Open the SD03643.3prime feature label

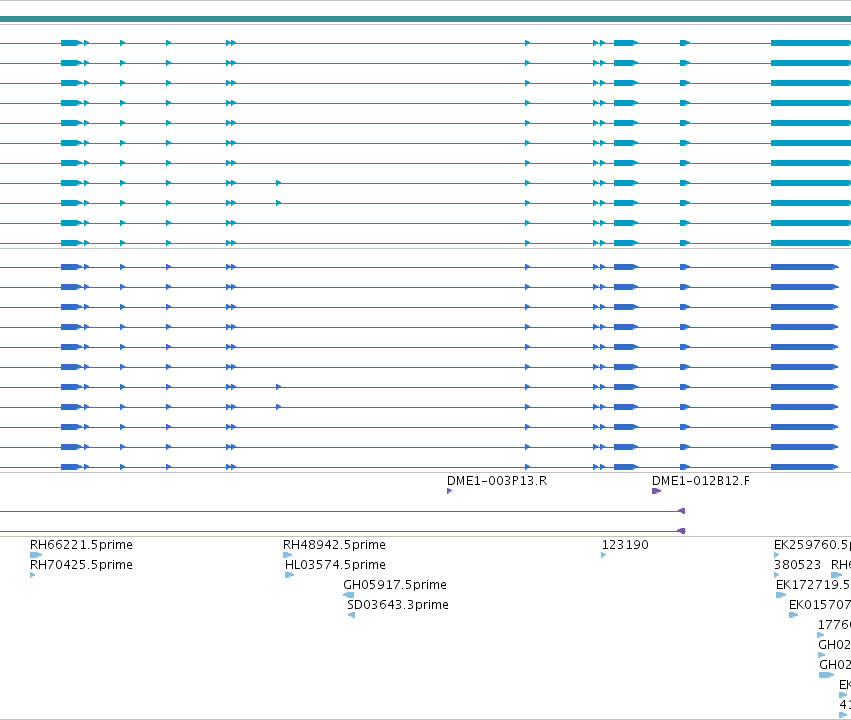point(398,605)
